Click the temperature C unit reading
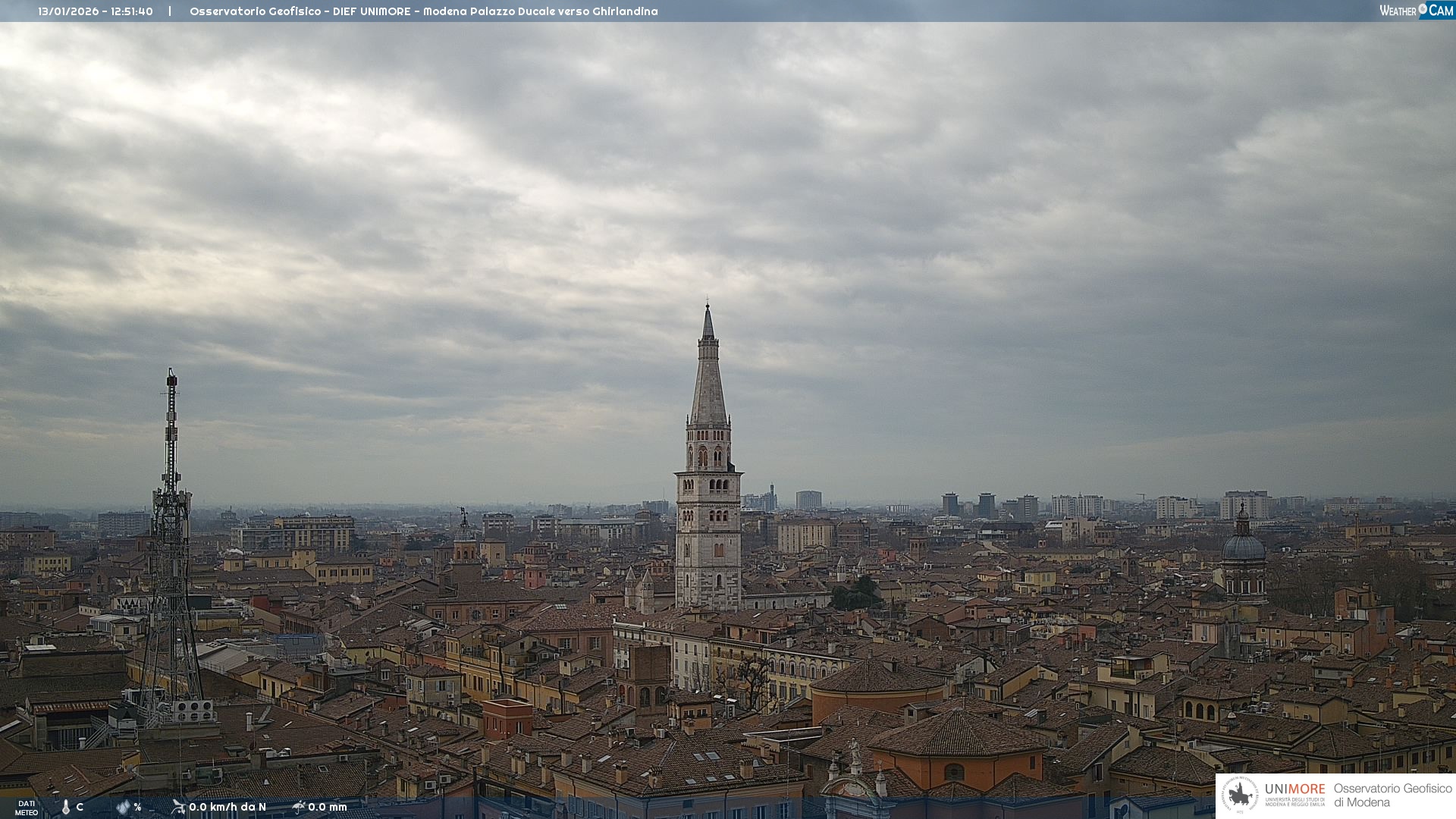Screen dimensions: 1456x819 80,807
